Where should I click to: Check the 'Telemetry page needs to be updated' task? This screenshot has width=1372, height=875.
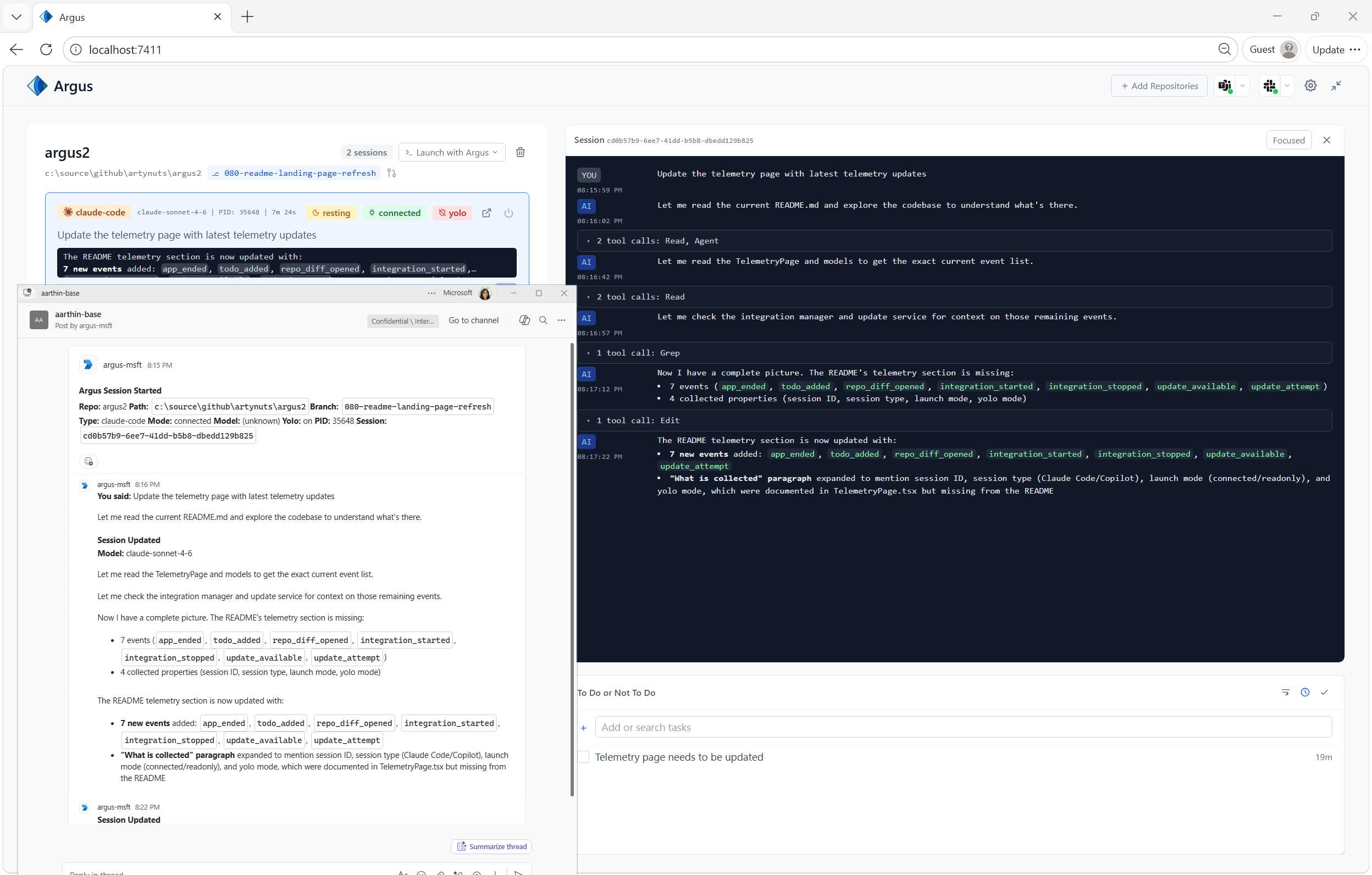(583, 756)
